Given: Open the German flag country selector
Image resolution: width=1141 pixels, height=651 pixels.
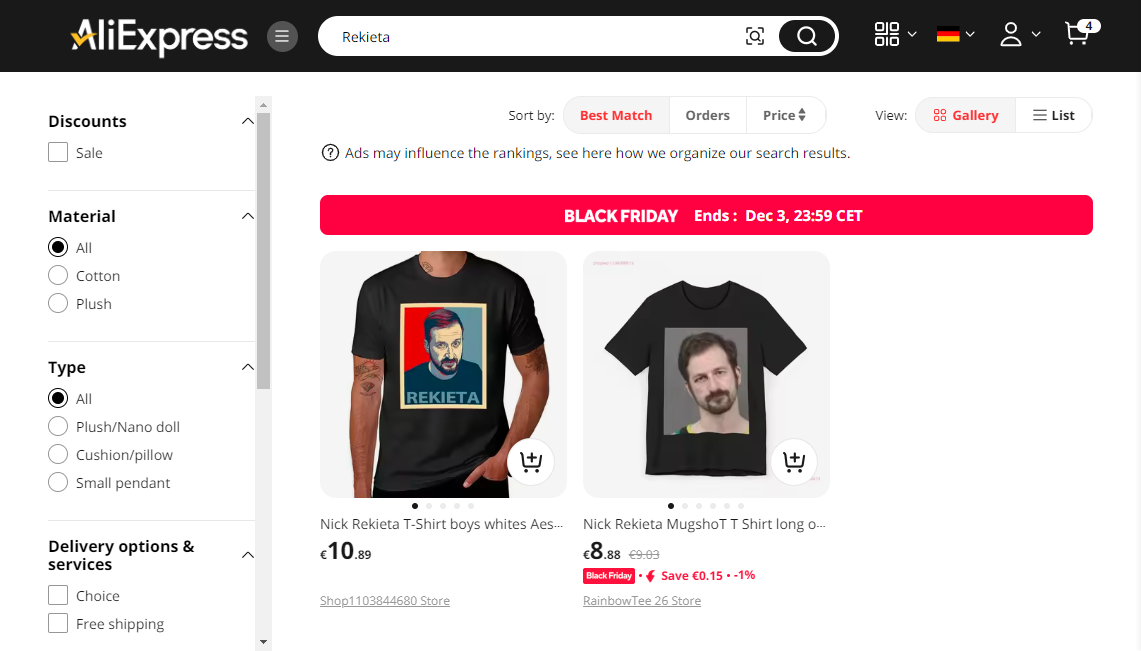Looking at the screenshot, I should 947,34.
